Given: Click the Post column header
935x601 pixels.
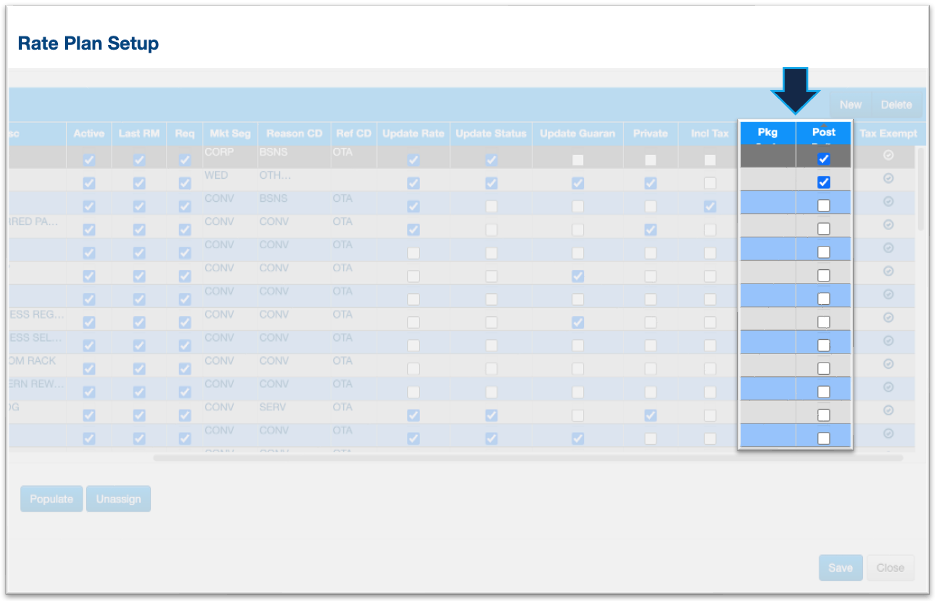Looking at the screenshot, I should tap(823, 133).
